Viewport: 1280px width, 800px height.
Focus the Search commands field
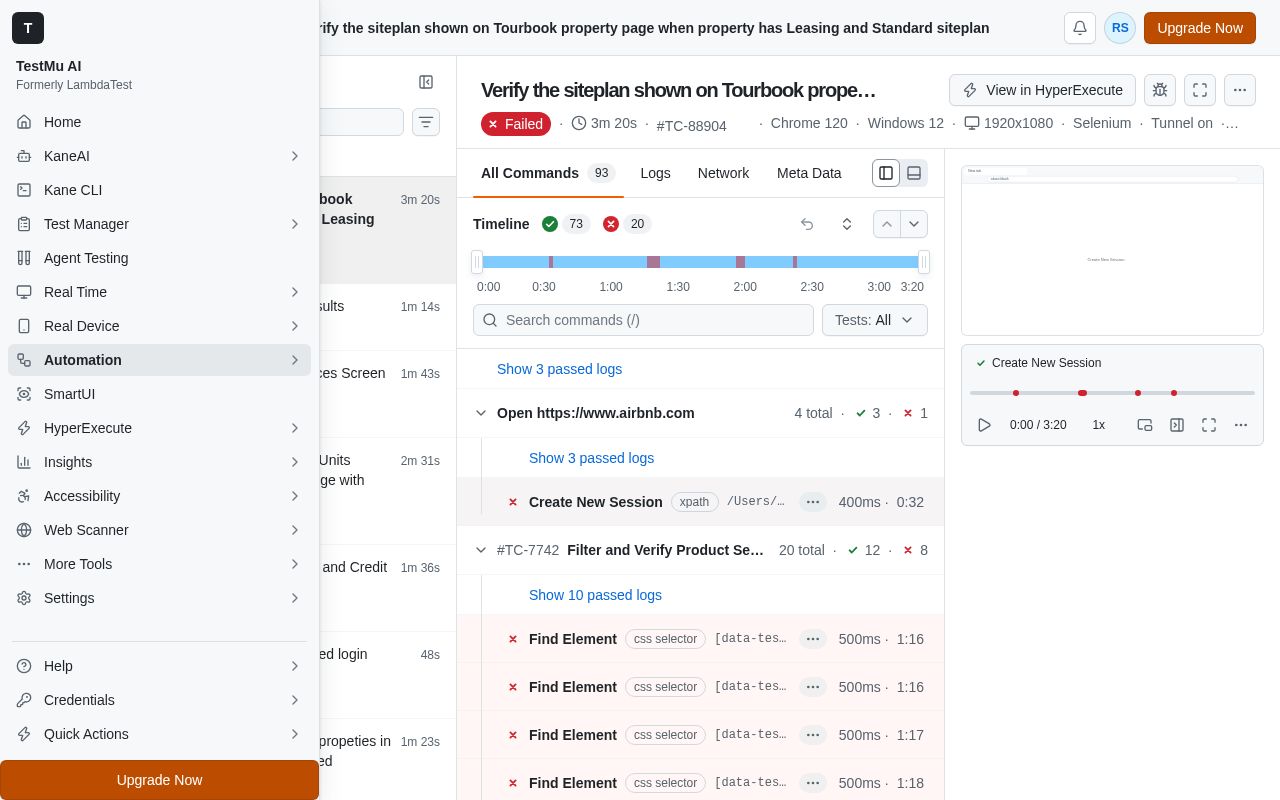(643, 320)
